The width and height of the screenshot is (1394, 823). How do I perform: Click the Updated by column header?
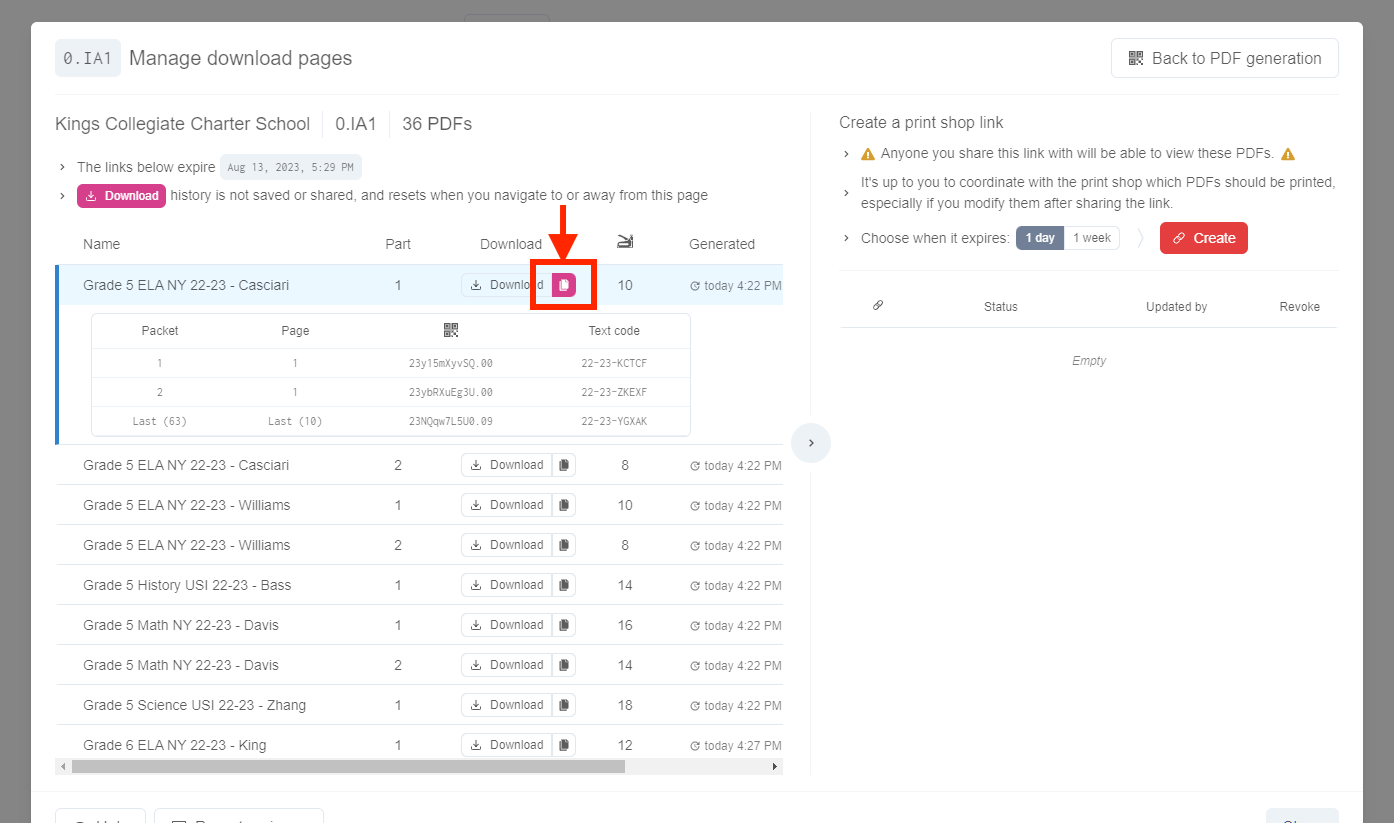click(x=1176, y=307)
